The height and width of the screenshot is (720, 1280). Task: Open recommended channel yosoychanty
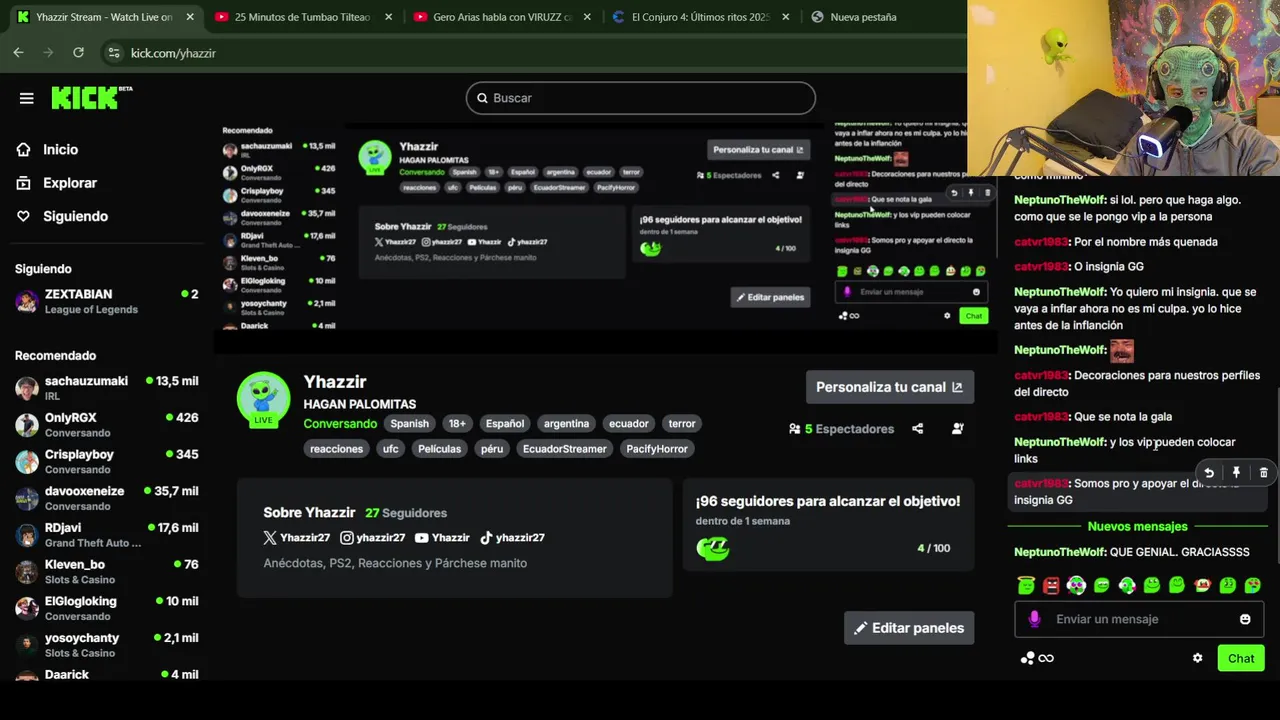click(x=106, y=645)
